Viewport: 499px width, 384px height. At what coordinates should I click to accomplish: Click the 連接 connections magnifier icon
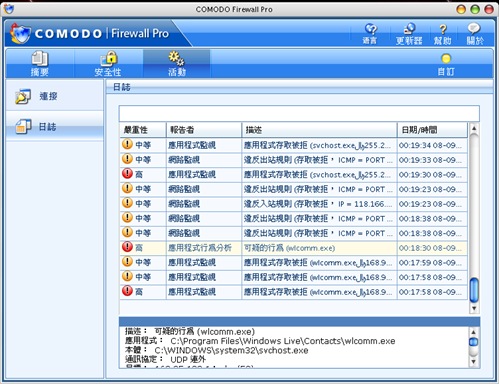click(x=23, y=96)
